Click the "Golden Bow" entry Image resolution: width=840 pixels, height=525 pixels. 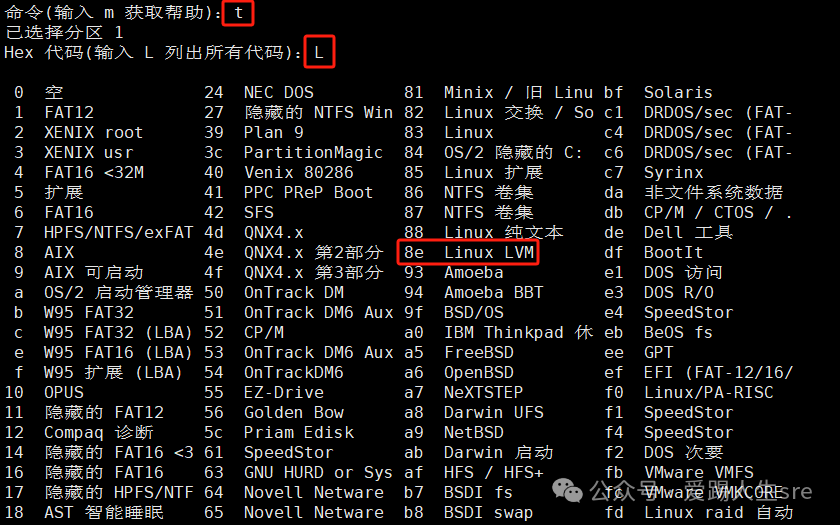(x=294, y=412)
